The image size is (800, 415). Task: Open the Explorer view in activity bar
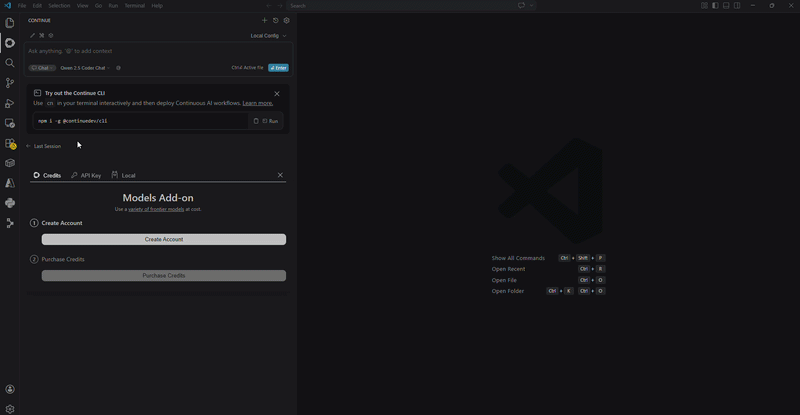pyautogui.click(x=10, y=23)
